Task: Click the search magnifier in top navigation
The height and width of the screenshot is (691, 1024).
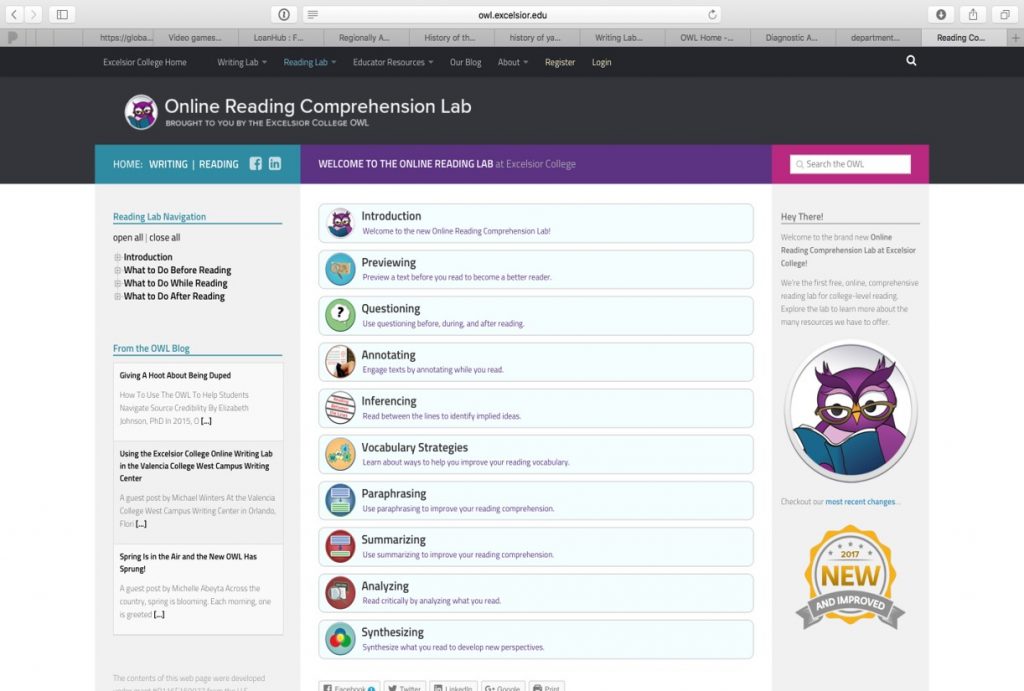Action: (x=911, y=61)
